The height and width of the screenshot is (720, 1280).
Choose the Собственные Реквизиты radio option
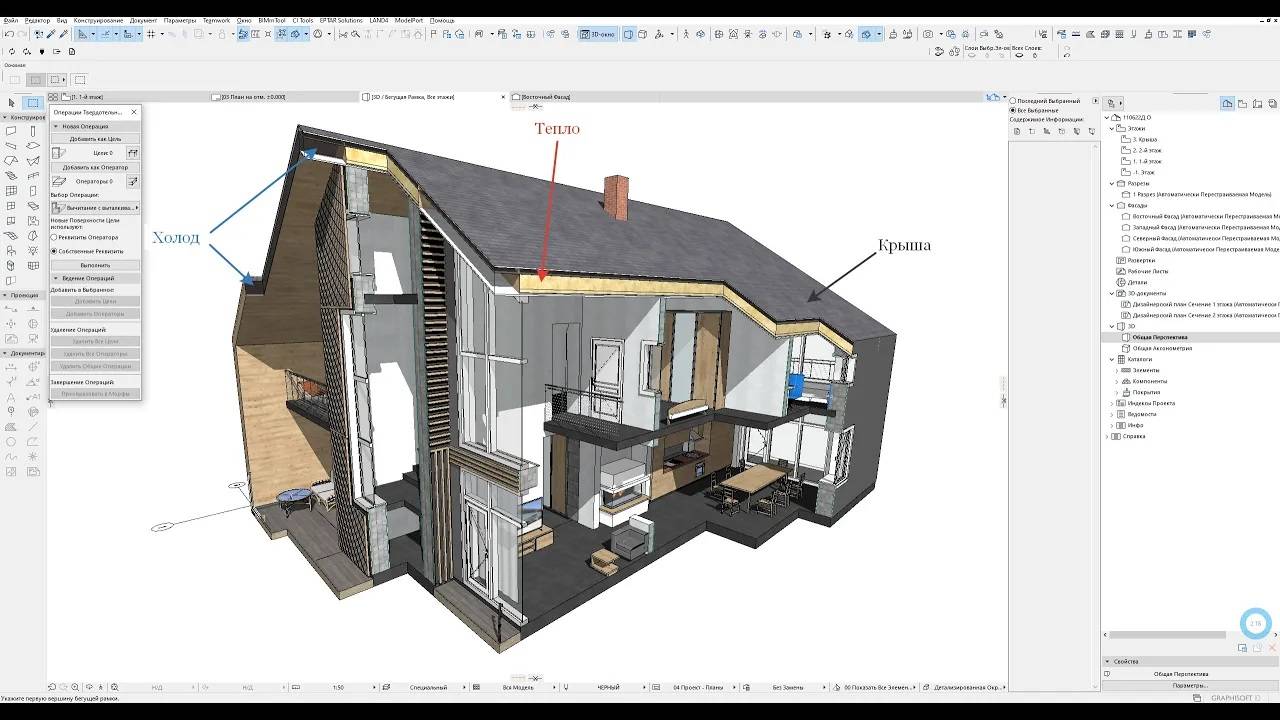[54, 251]
